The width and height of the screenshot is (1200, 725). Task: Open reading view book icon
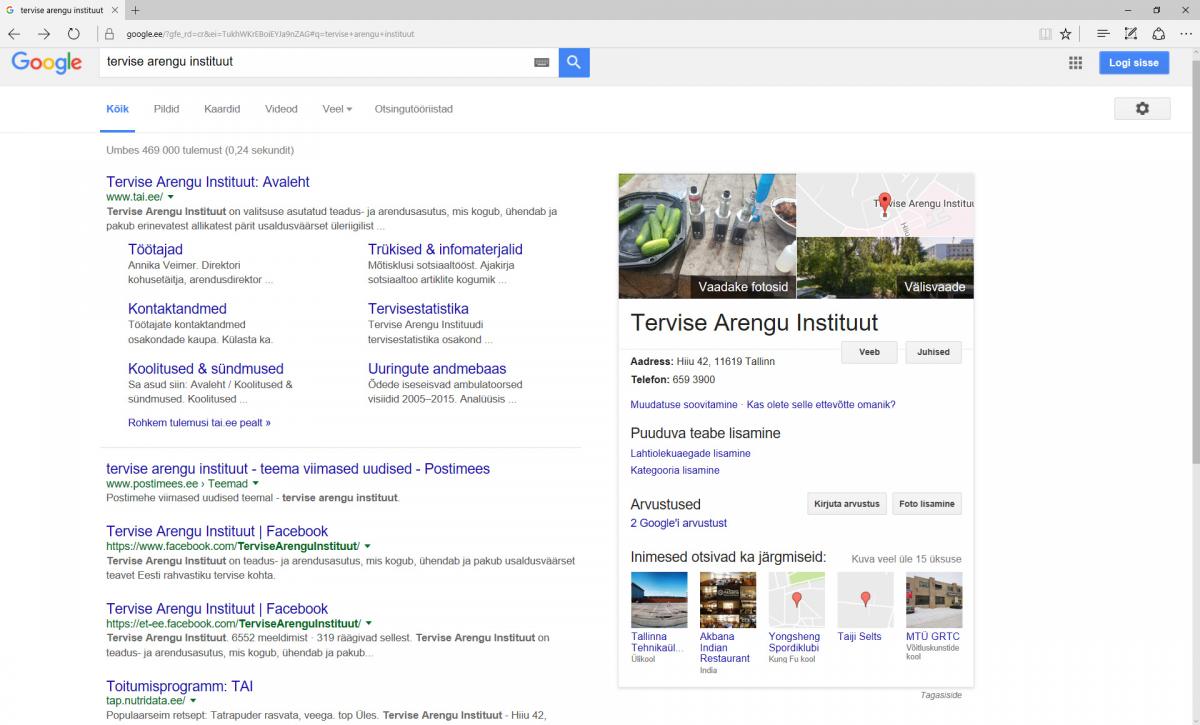[1045, 33]
